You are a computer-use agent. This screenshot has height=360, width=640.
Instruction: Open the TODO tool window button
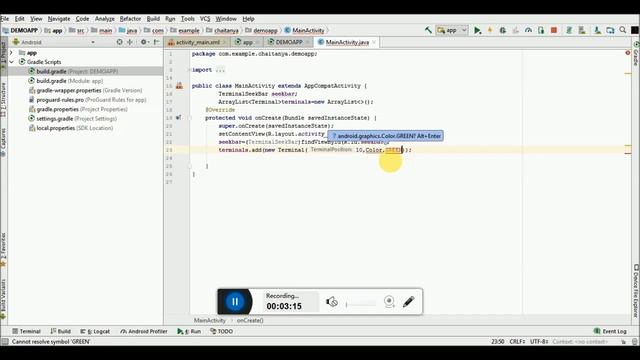coord(222,331)
